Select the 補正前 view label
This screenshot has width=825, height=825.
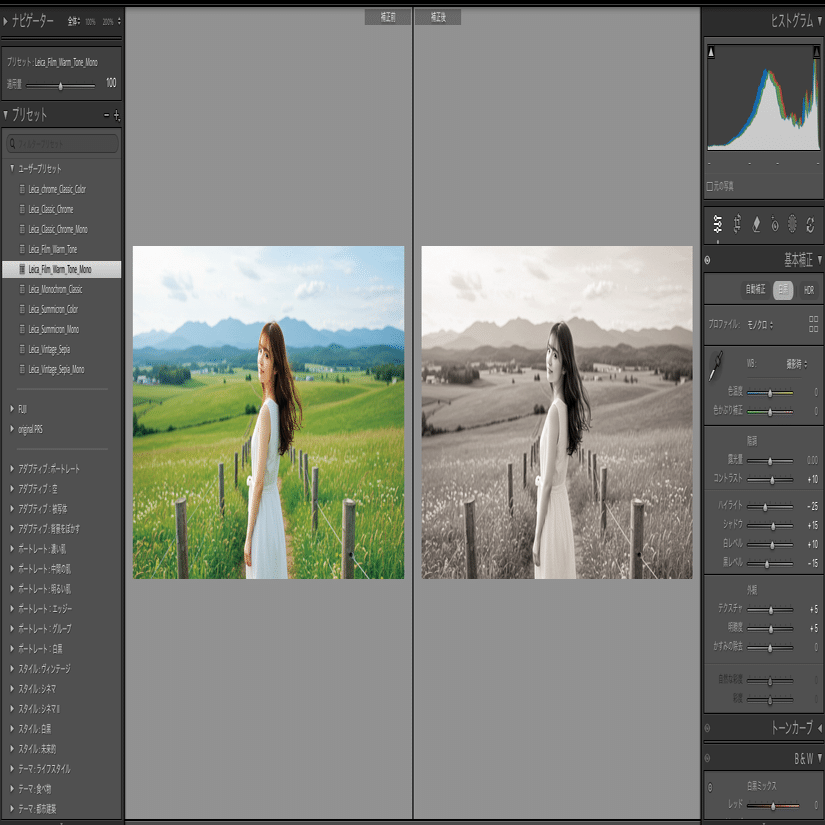pyautogui.click(x=388, y=17)
